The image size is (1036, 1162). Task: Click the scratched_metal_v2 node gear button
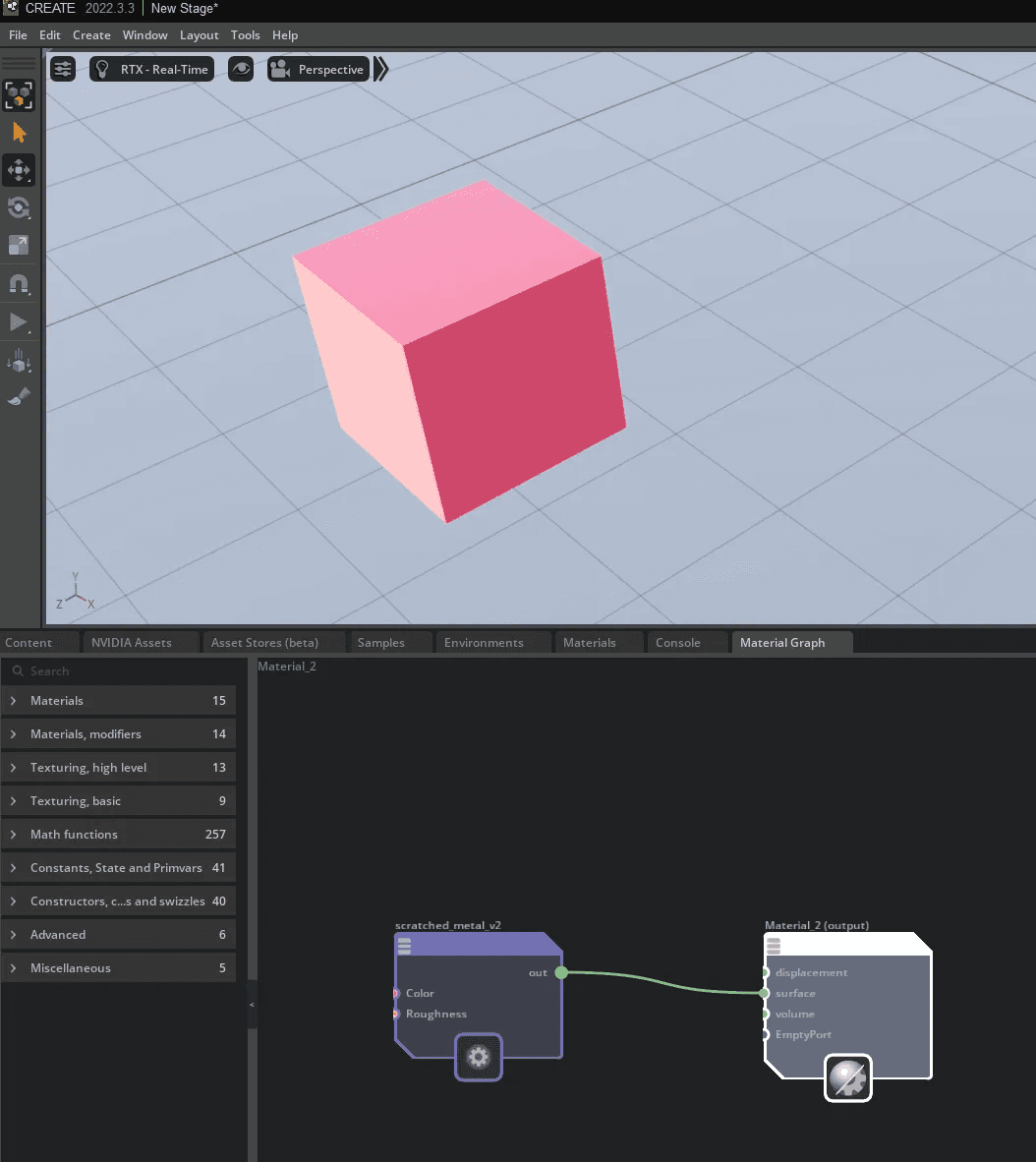[479, 1058]
